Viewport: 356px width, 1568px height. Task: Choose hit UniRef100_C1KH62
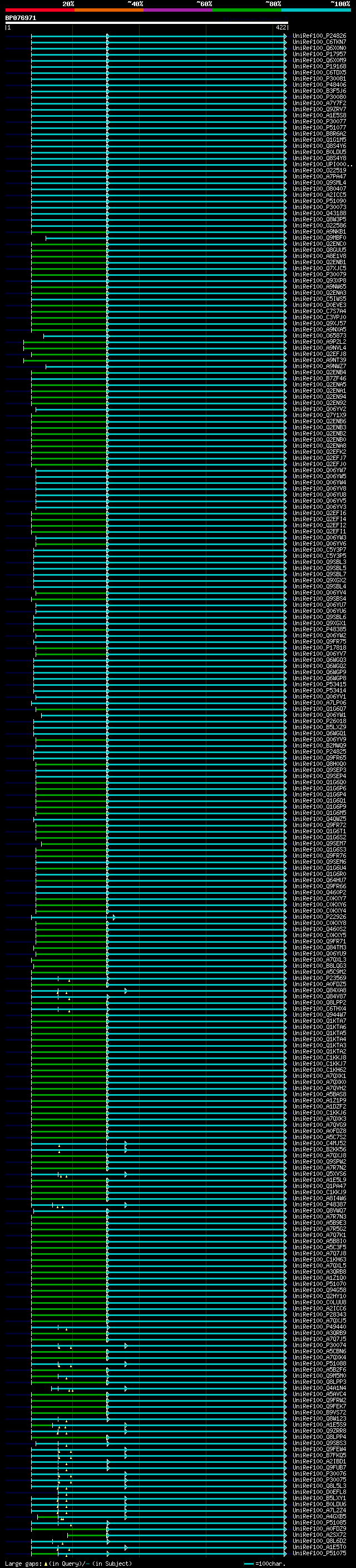coord(319,1070)
